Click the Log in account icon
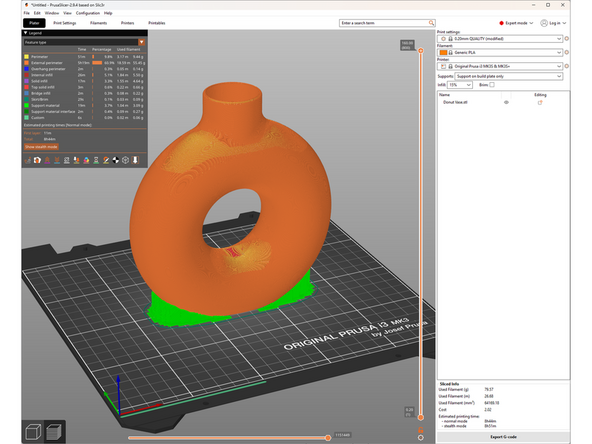 [544, 23]
